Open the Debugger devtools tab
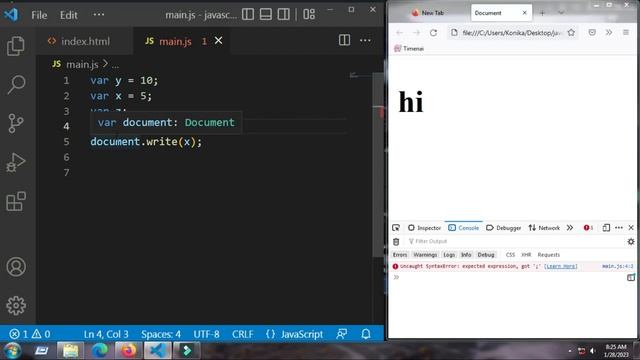This screenshot has width=640, height=360. tap(503, 228)
